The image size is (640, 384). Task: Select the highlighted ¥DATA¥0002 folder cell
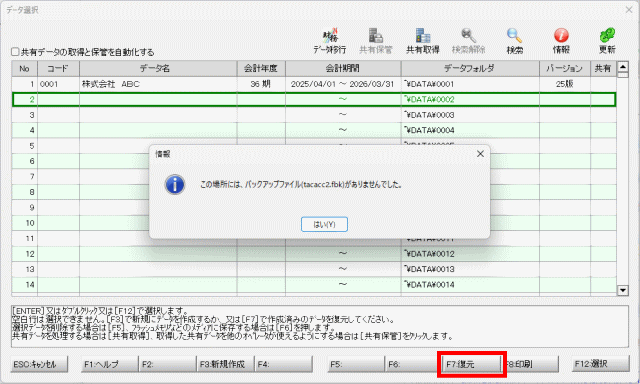pos(470,100)
